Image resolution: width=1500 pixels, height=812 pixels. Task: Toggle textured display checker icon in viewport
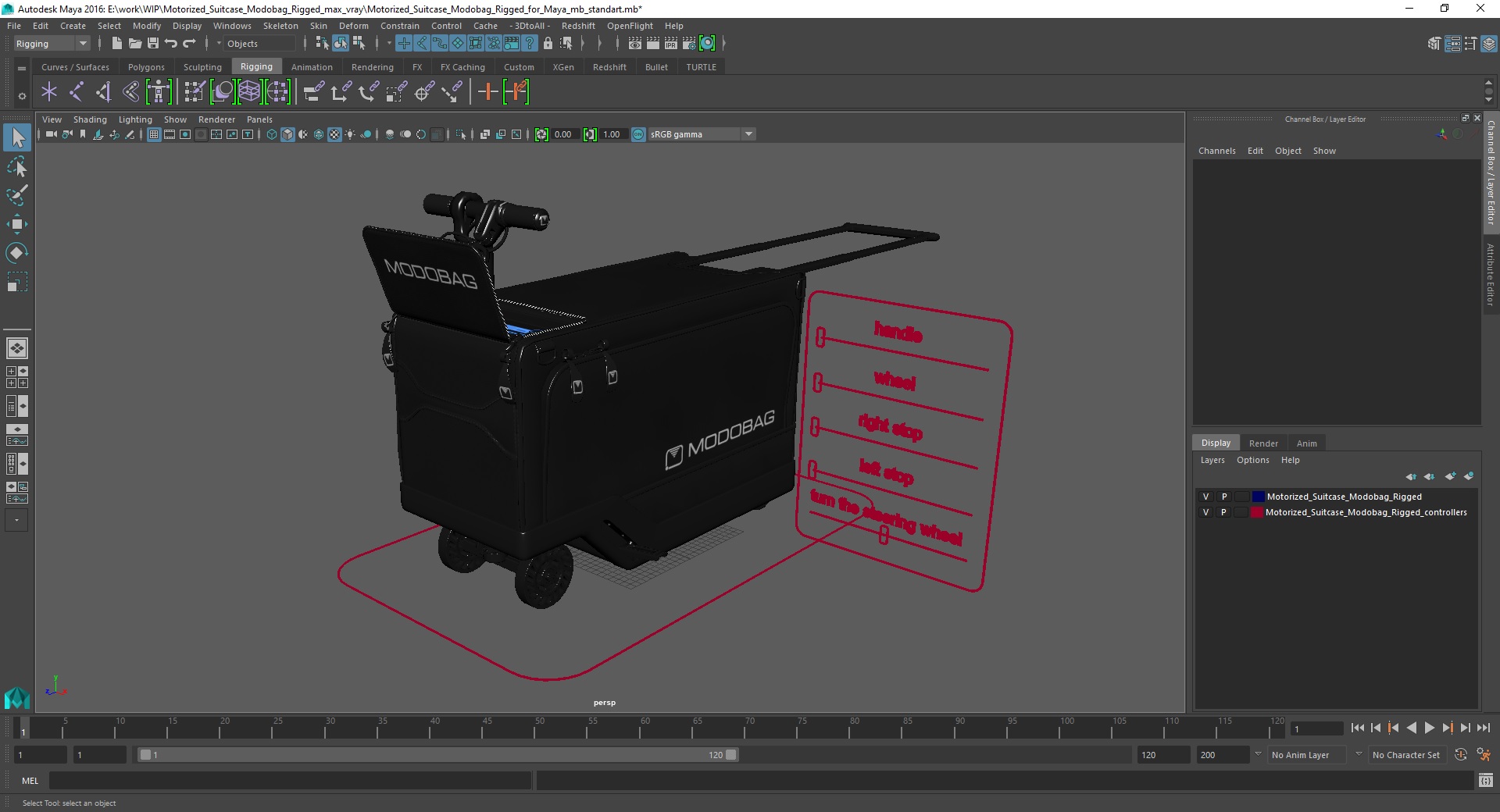pyautogui.click(x=334, y=134)
